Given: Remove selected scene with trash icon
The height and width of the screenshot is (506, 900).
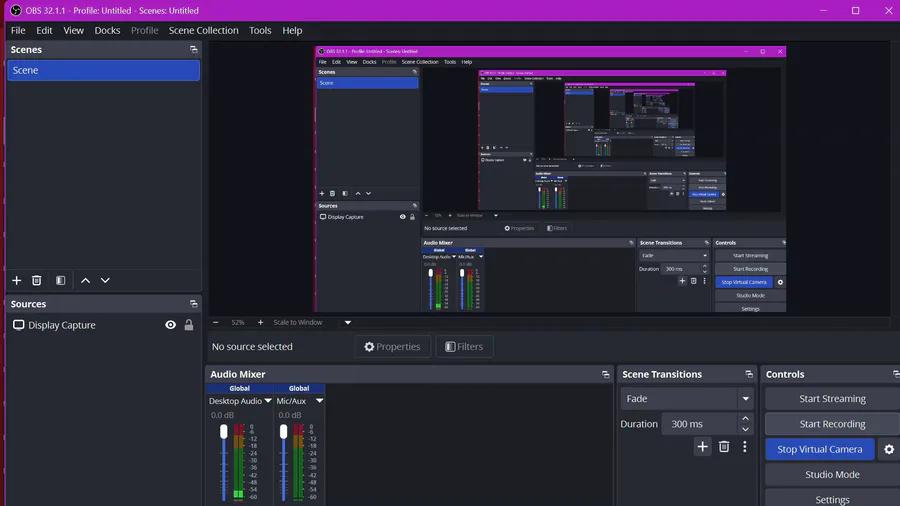Looking at the screenshot, I should pyautogui.click(x=37, y=281).
